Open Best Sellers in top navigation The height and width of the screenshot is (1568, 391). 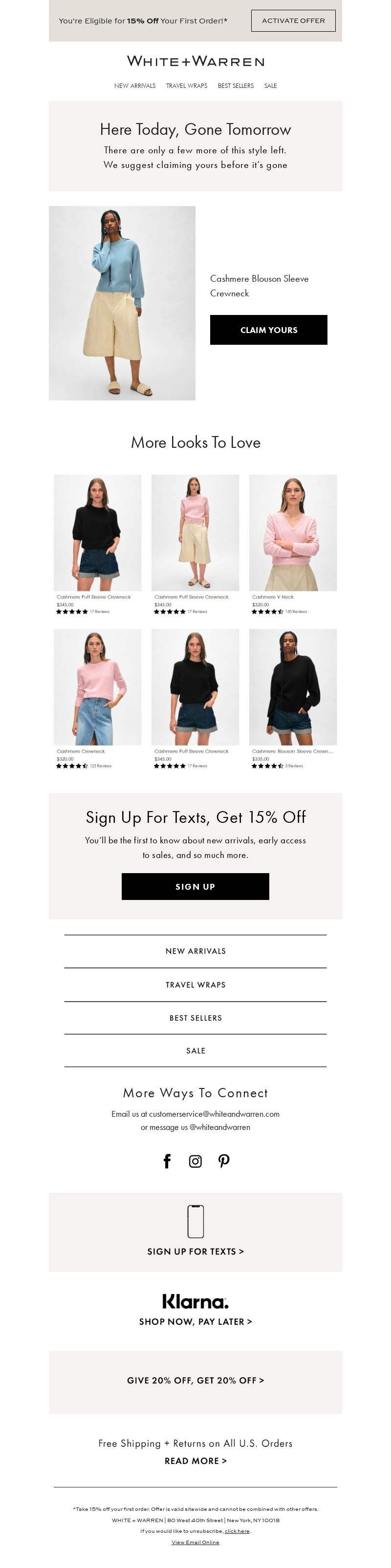pyautogui.click(x=236, y=86)
